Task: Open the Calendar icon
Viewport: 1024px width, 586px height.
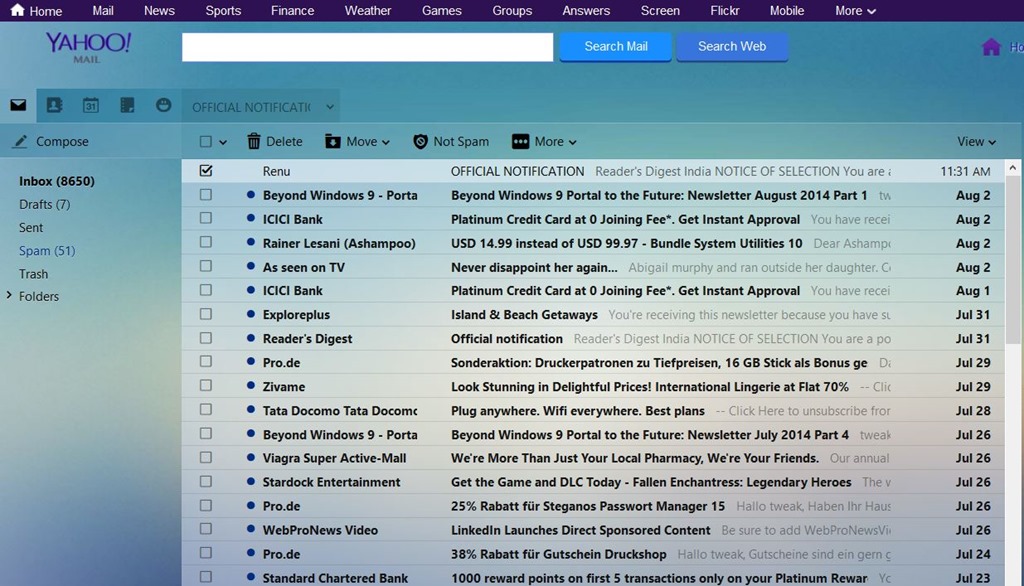Action: [x=90, y=105]
